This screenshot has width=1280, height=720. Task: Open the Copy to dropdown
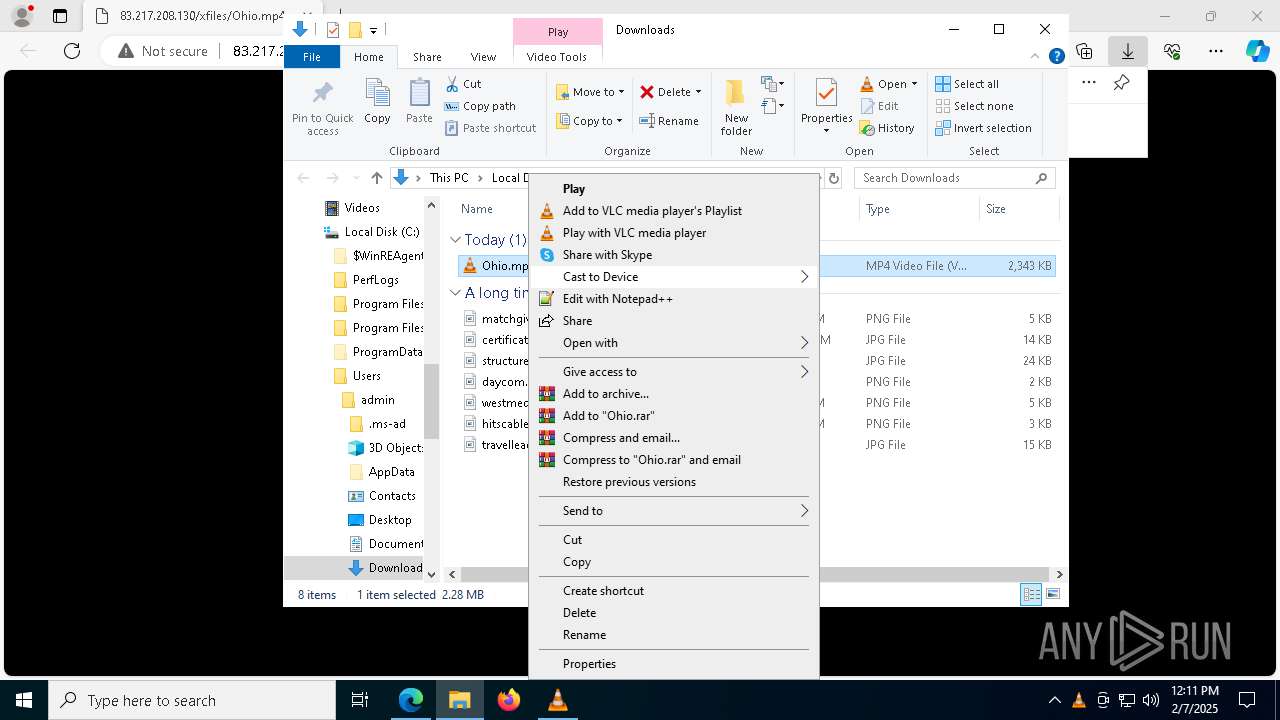tap(590, 121)
